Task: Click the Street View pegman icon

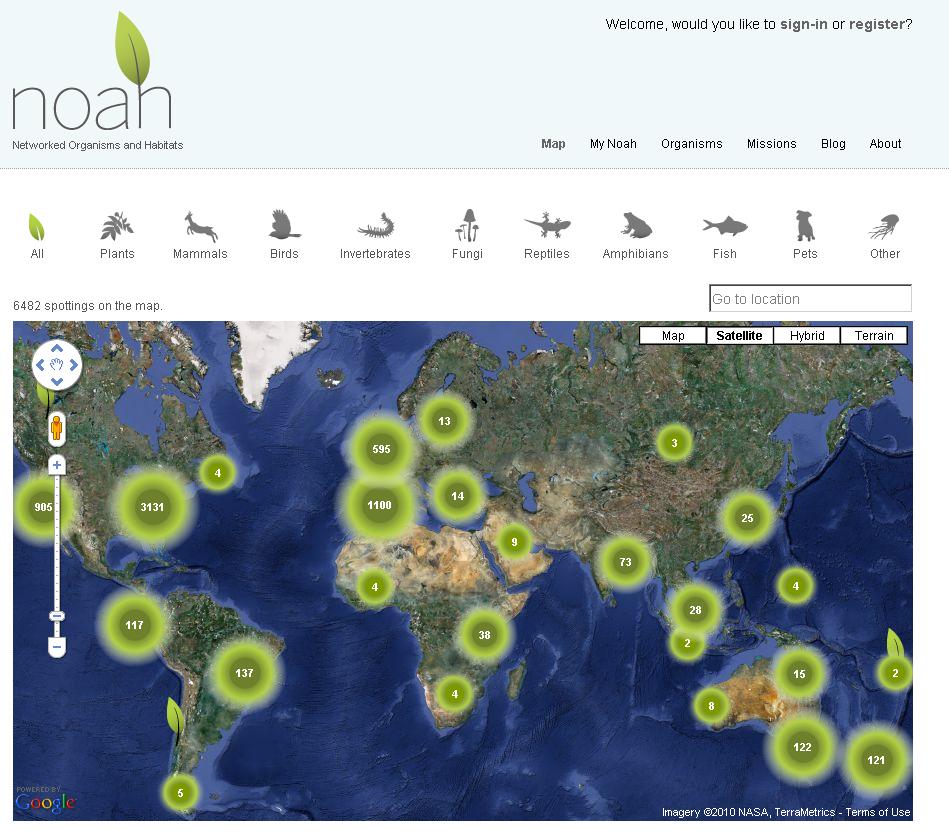Action: tap(56, 430)
